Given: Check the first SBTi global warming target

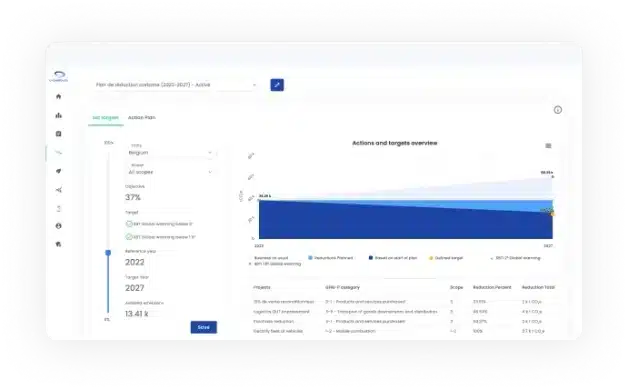Looking at the screenshot, I should 129,224.
